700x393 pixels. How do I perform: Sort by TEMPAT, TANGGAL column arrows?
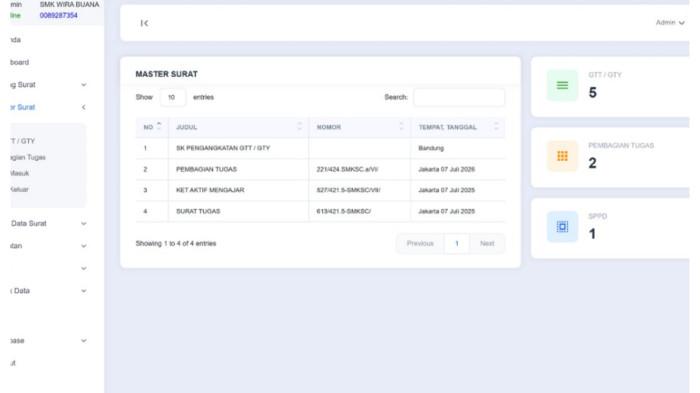coord(496,127)
